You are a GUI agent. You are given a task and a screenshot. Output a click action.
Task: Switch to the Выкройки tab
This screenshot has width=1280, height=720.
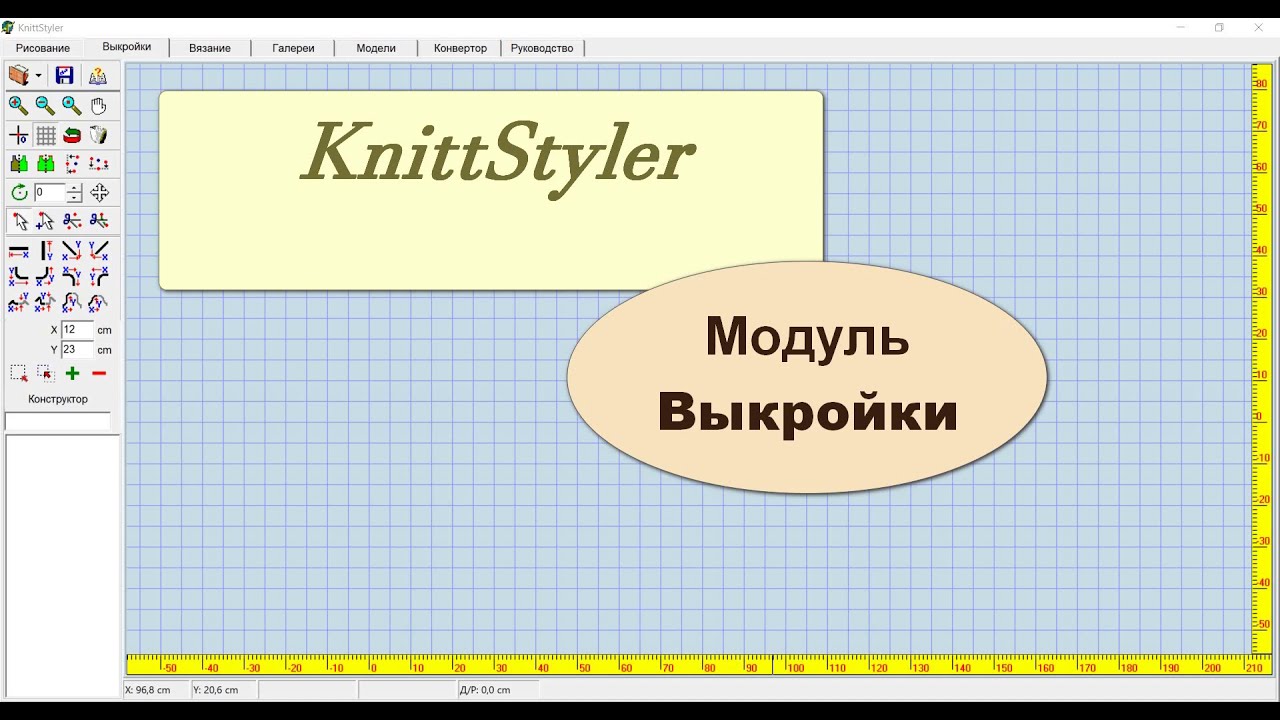click(x=127, y=47)
